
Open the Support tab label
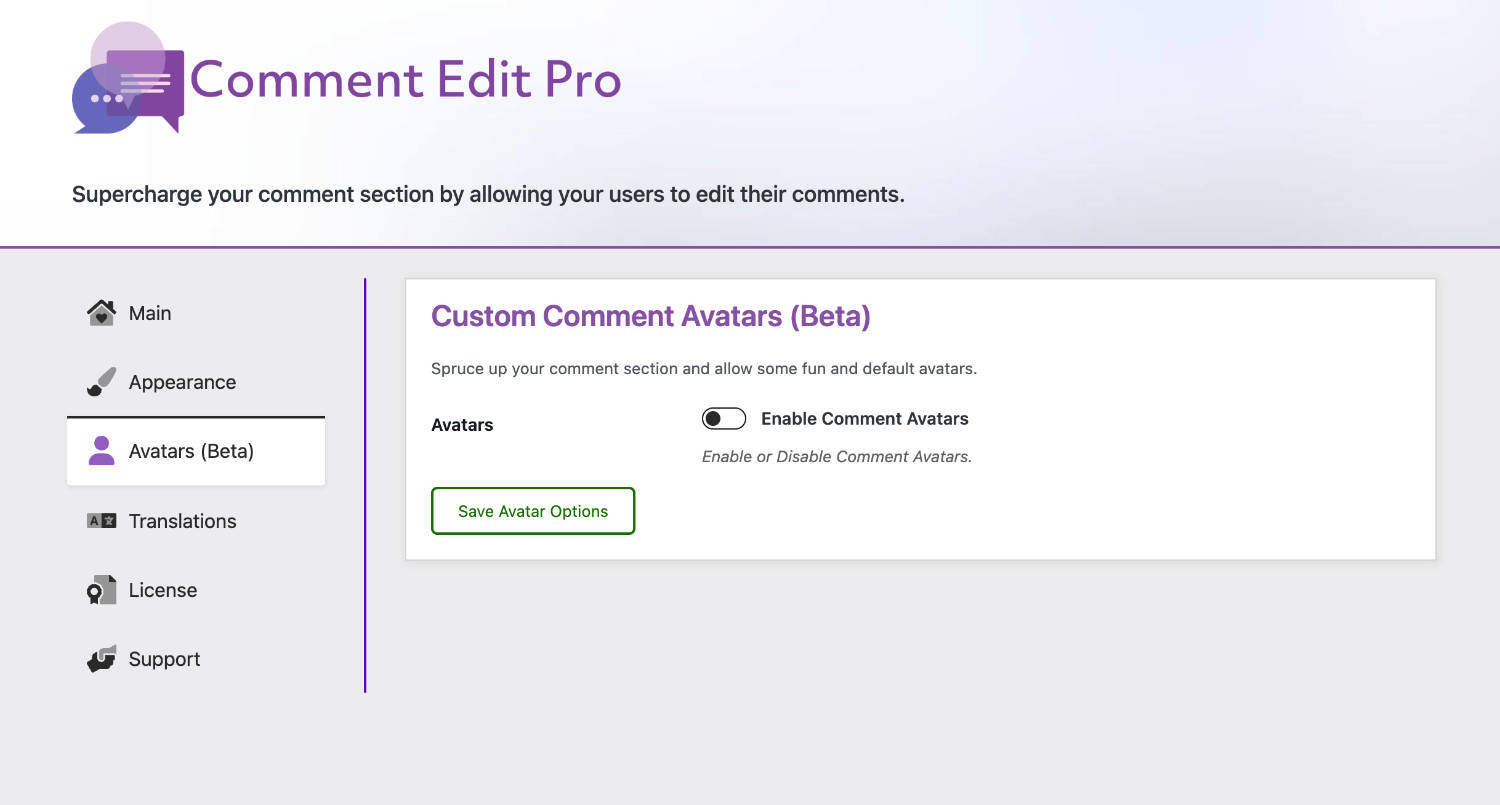(164, 659)
